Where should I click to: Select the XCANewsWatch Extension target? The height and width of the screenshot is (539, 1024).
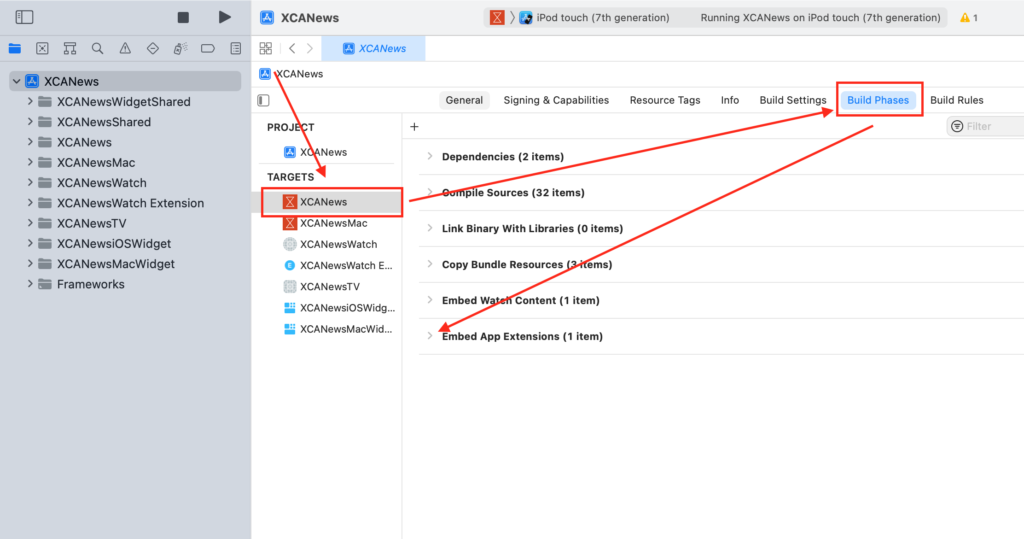[x=338, y=265]
